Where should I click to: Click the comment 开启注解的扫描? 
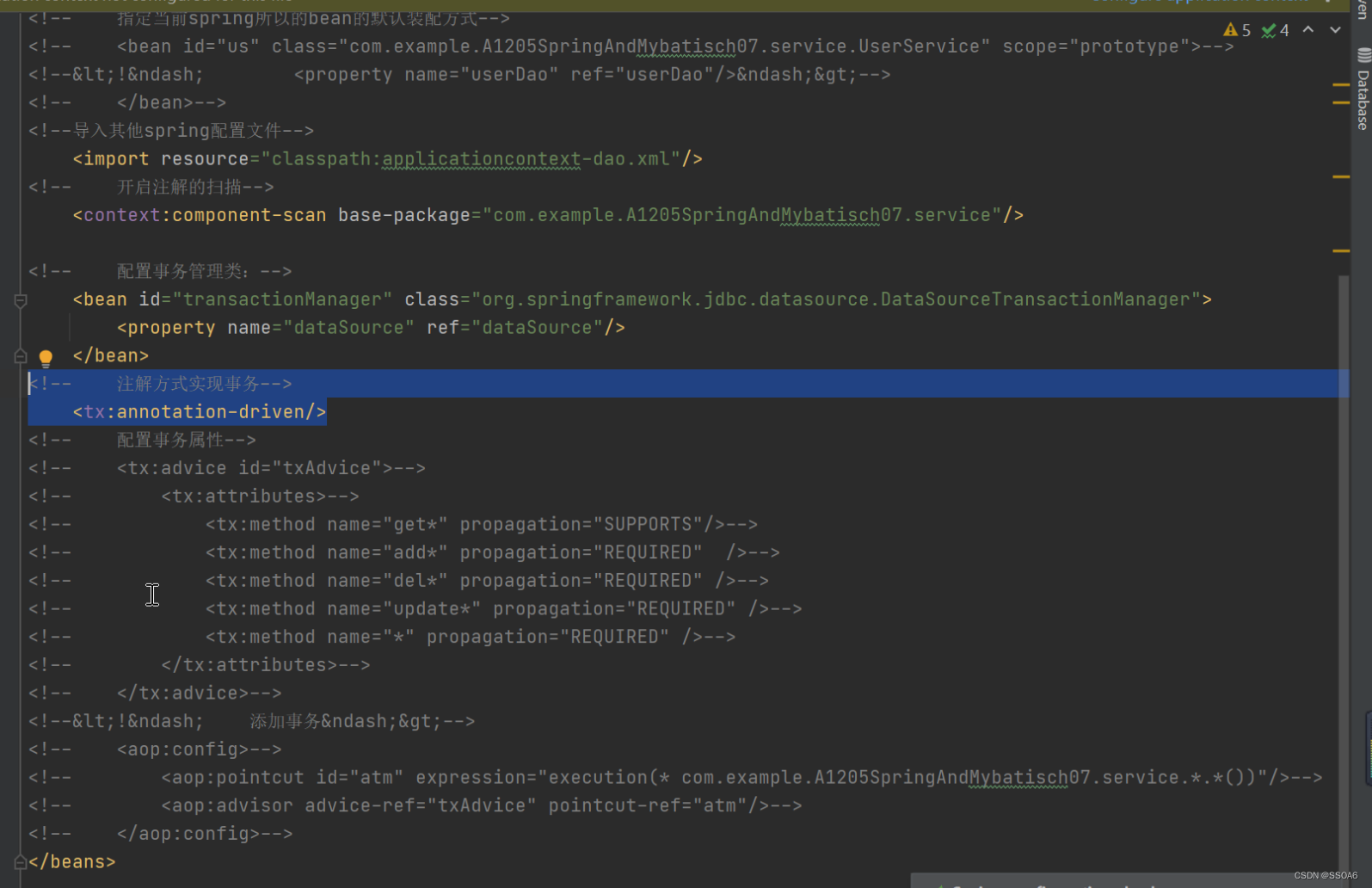pos(151,187)
